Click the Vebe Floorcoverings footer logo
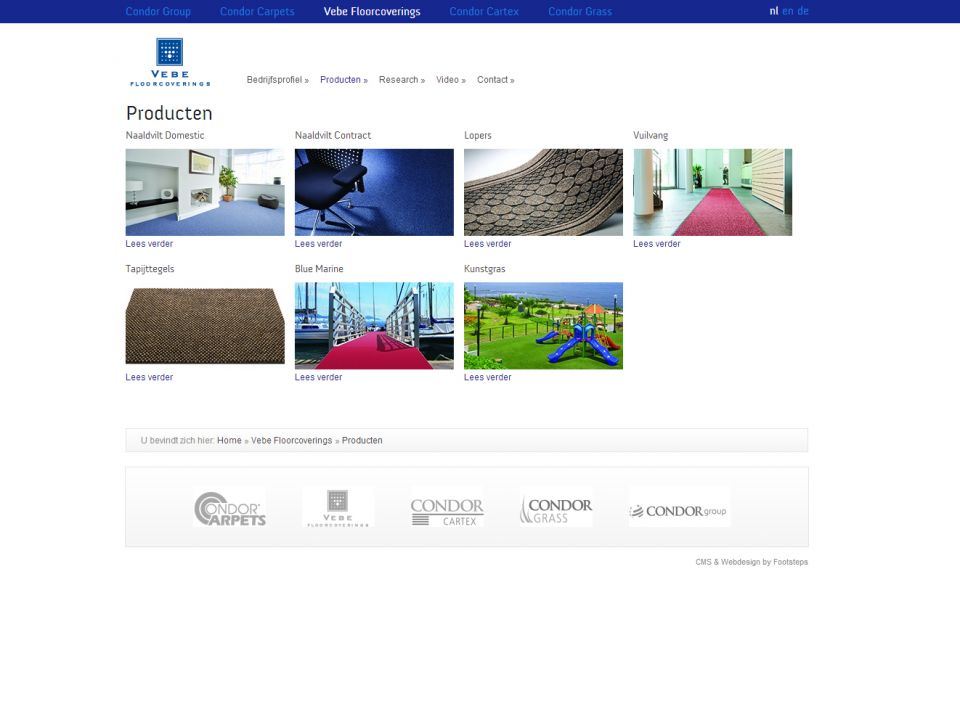960x704 pixels. (x=338, y=507)
